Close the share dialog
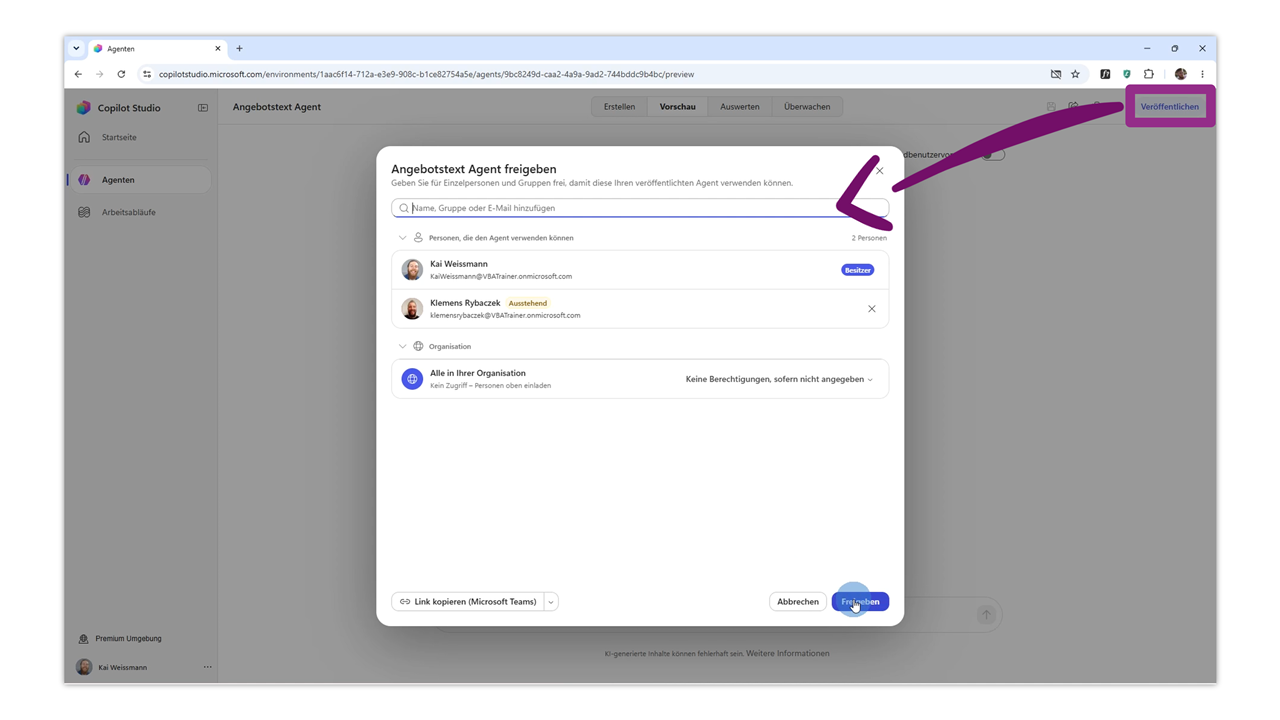This screenshot has width=1280, height=720. click(880, 171)
